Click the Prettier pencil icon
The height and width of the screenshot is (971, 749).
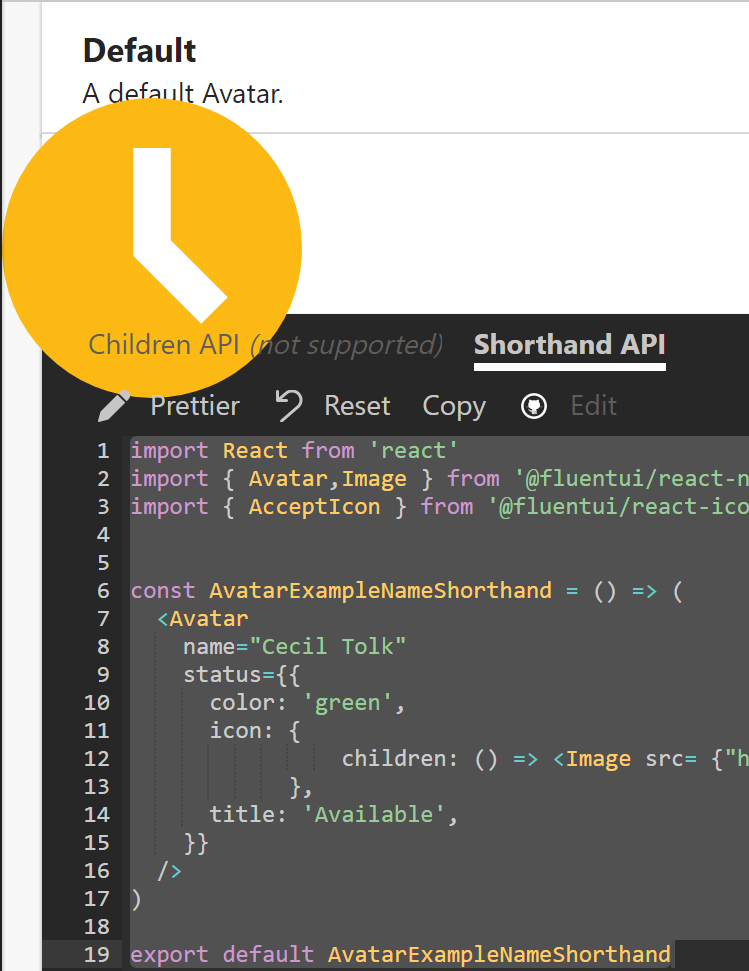pos(114,406)
